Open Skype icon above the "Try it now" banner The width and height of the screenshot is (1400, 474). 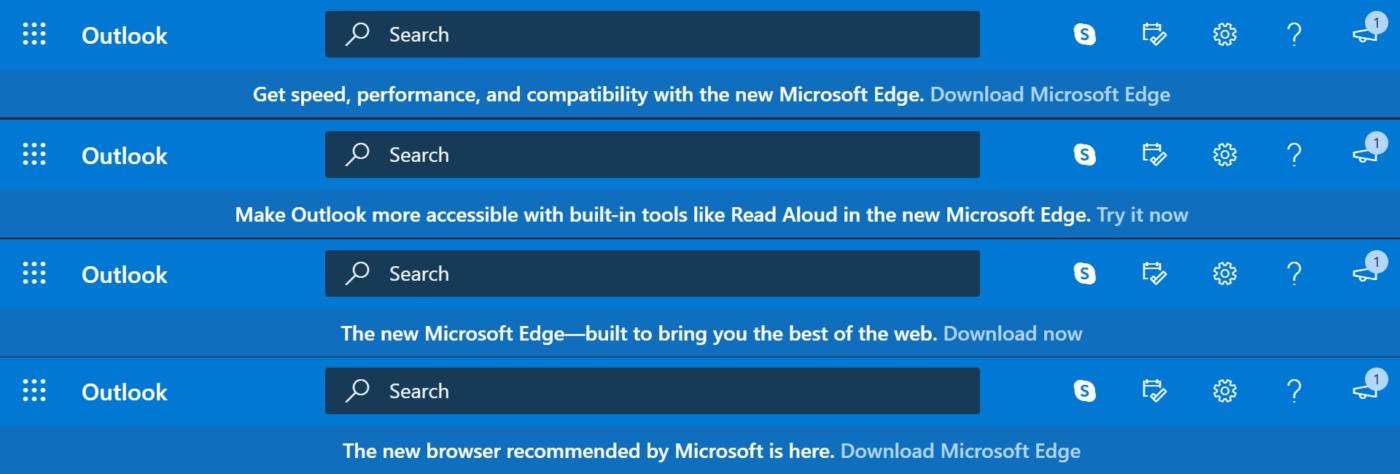click(x=1084, y=155)
